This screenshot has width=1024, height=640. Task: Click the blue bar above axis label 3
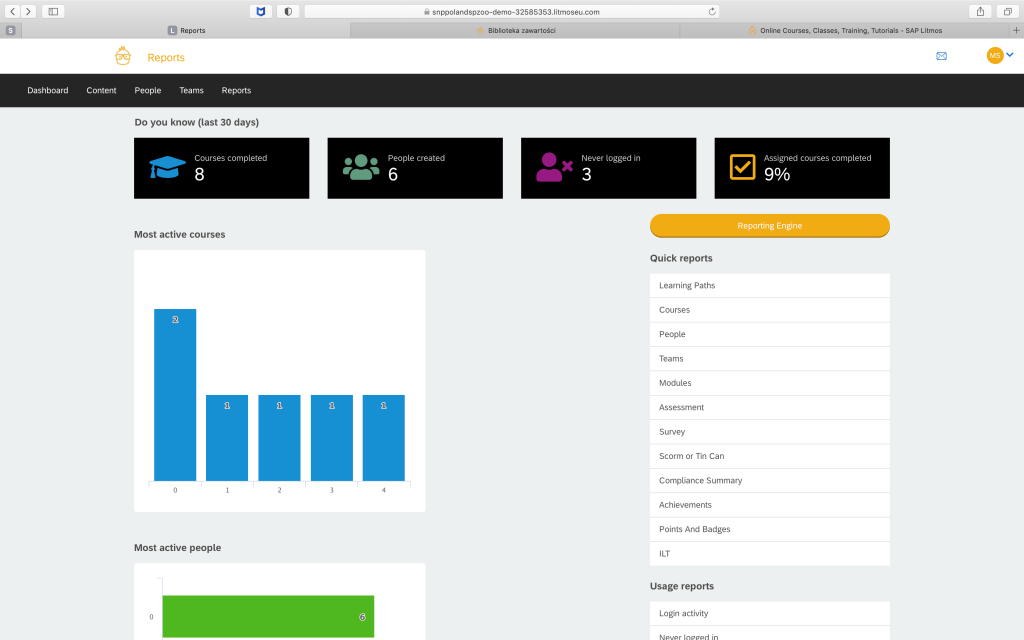pyautogui.click(x=332, y=438)
